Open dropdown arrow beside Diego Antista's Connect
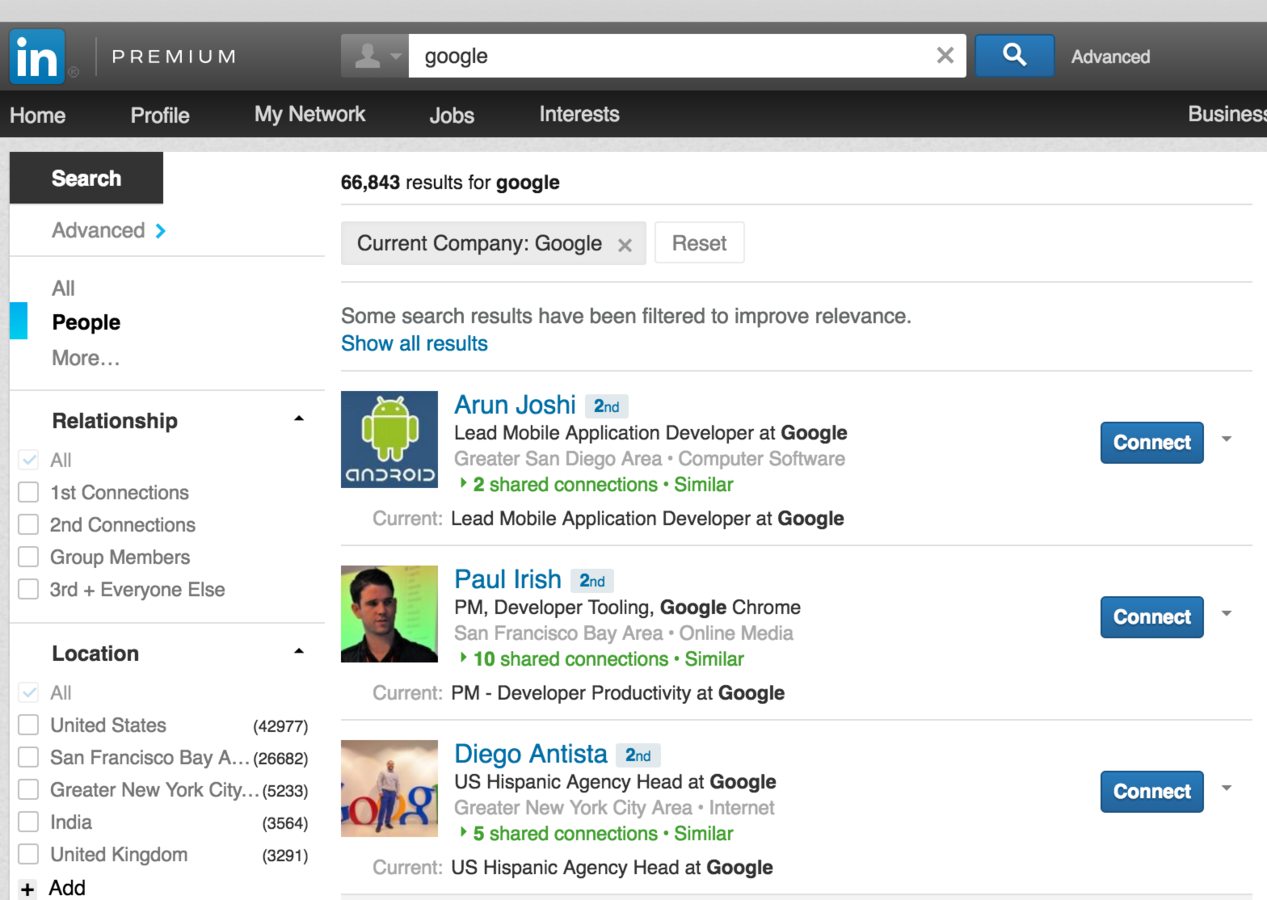Viewport: 1267px width, 900px height. click(x=1227, y=788)
